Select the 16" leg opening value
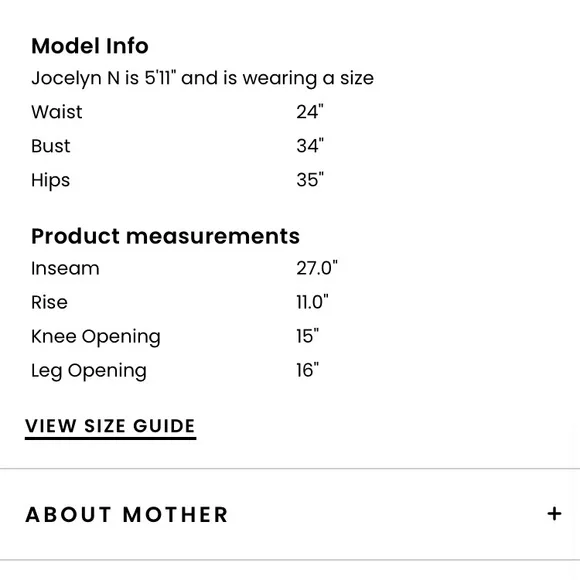Image resolution: width=580 pixels, height=580 pixels. [x=308, y=370]
